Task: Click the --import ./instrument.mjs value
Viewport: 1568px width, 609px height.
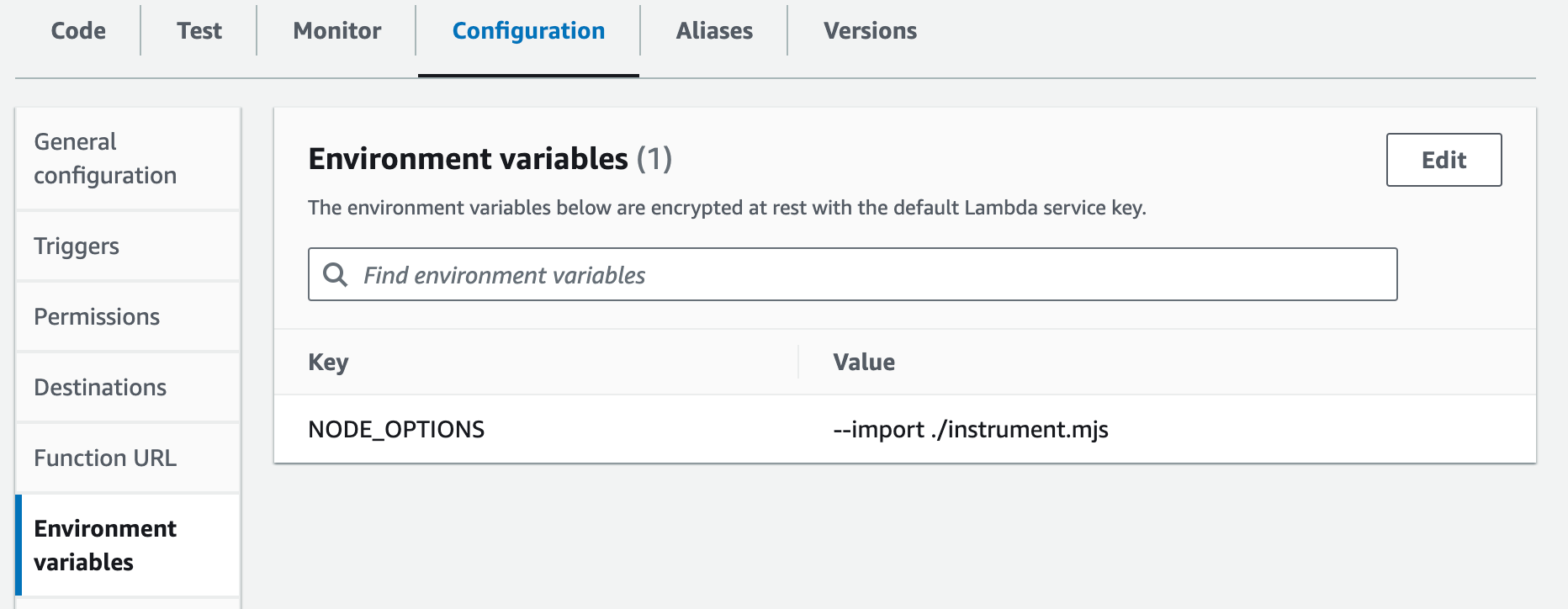Action: tap(970, 429)
